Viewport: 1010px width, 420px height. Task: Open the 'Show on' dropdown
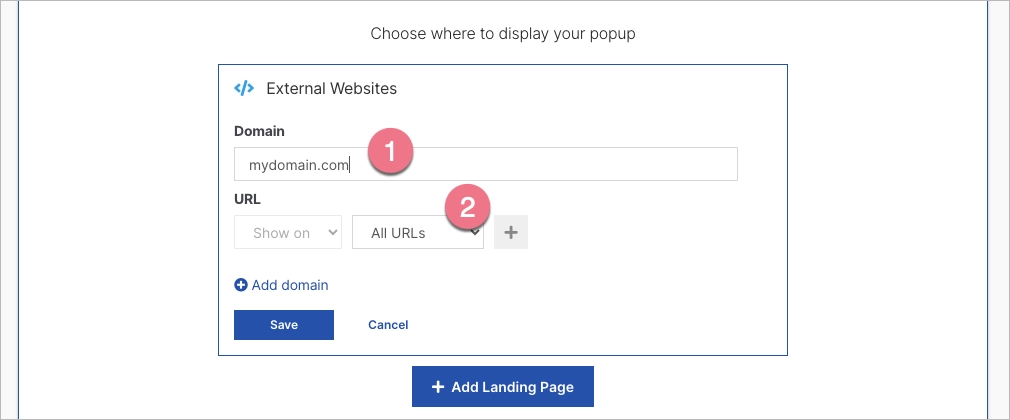(x=287, y=233)
